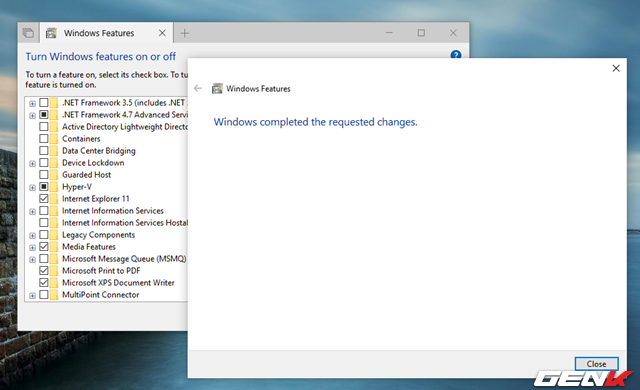Enable the Containers checkbox
The image size is (640, 390).
click(44, 139)
